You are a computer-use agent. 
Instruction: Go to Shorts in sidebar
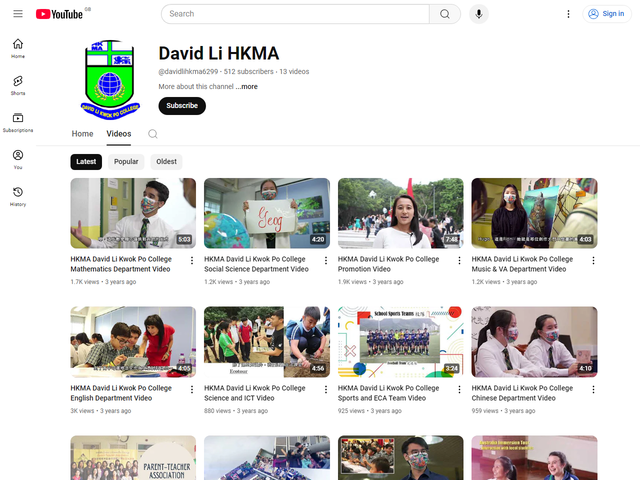[18, 85]
